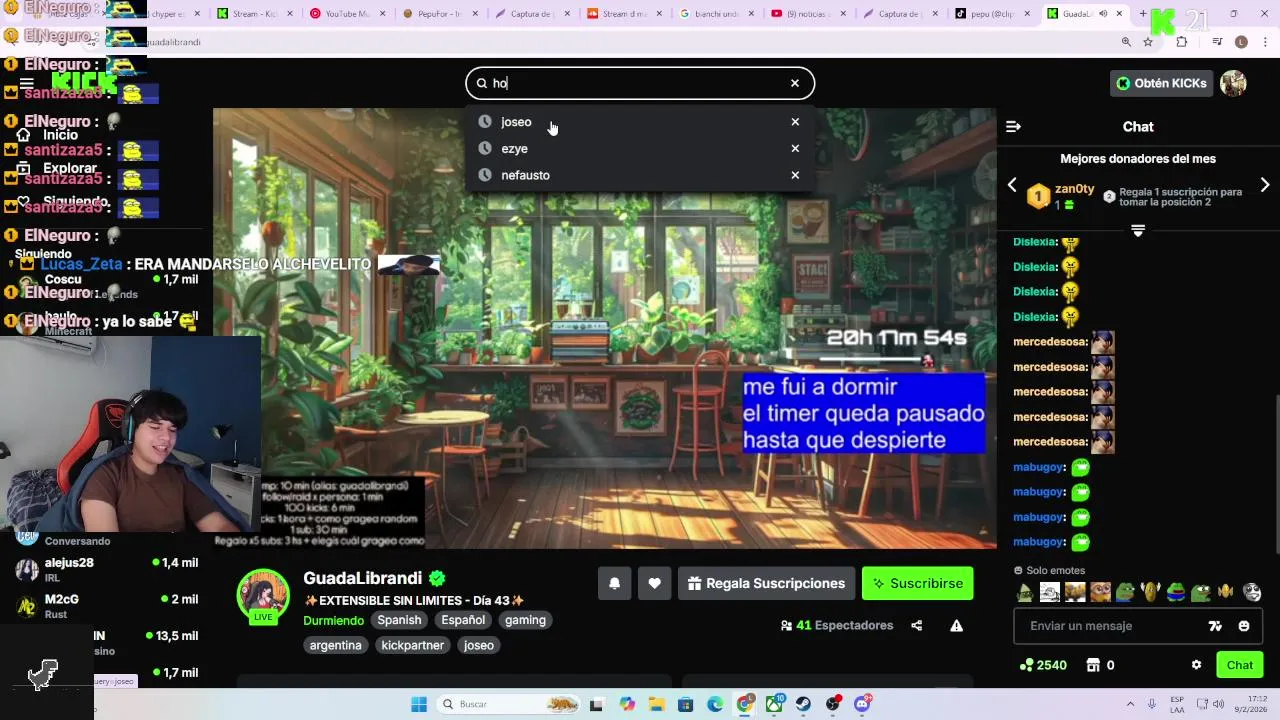Collapse the chat panel icon
The width and height of the screenshot is (1280, 720).
1013,127
